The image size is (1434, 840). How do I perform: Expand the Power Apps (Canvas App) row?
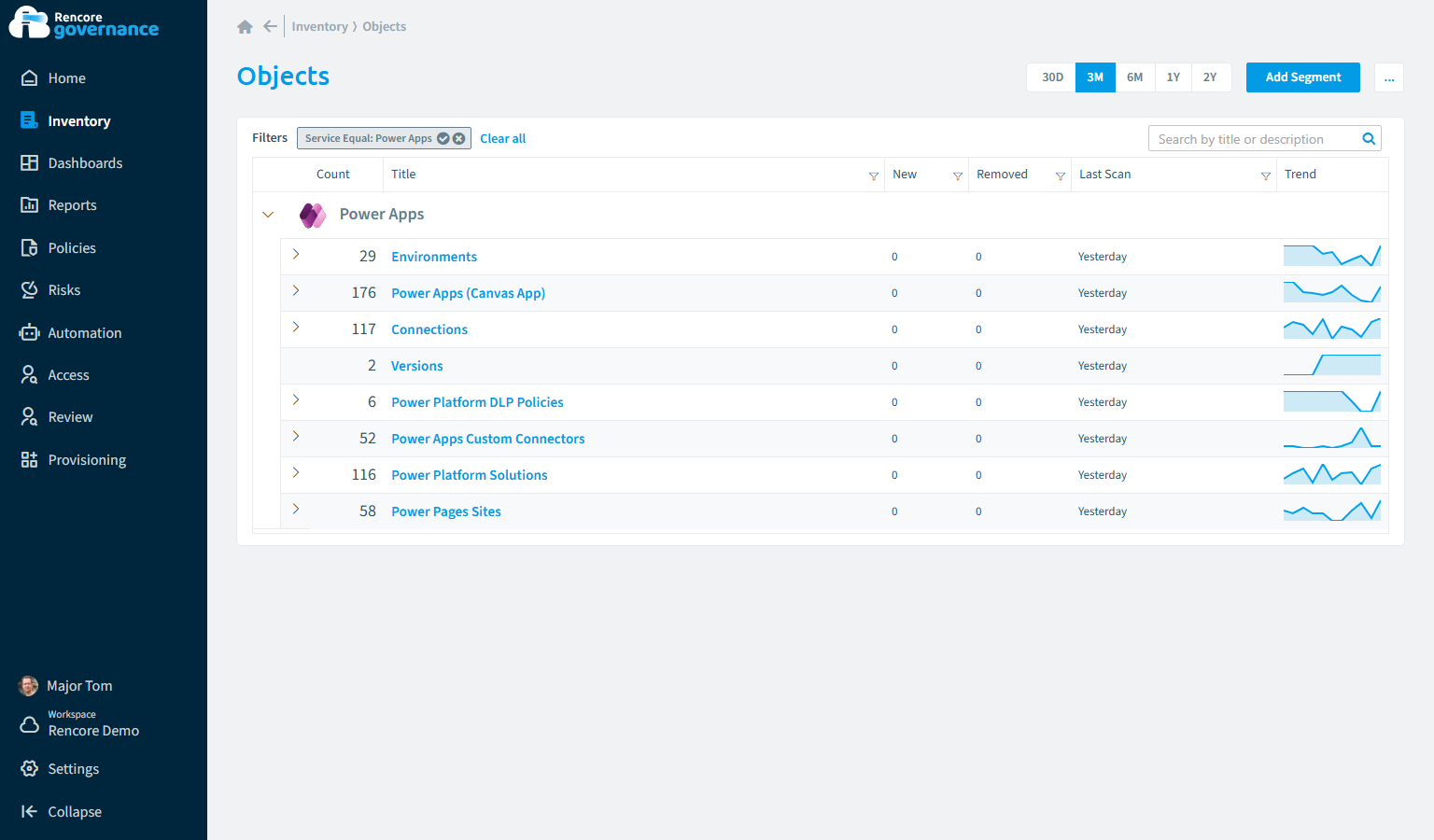[x=296, y=290]
